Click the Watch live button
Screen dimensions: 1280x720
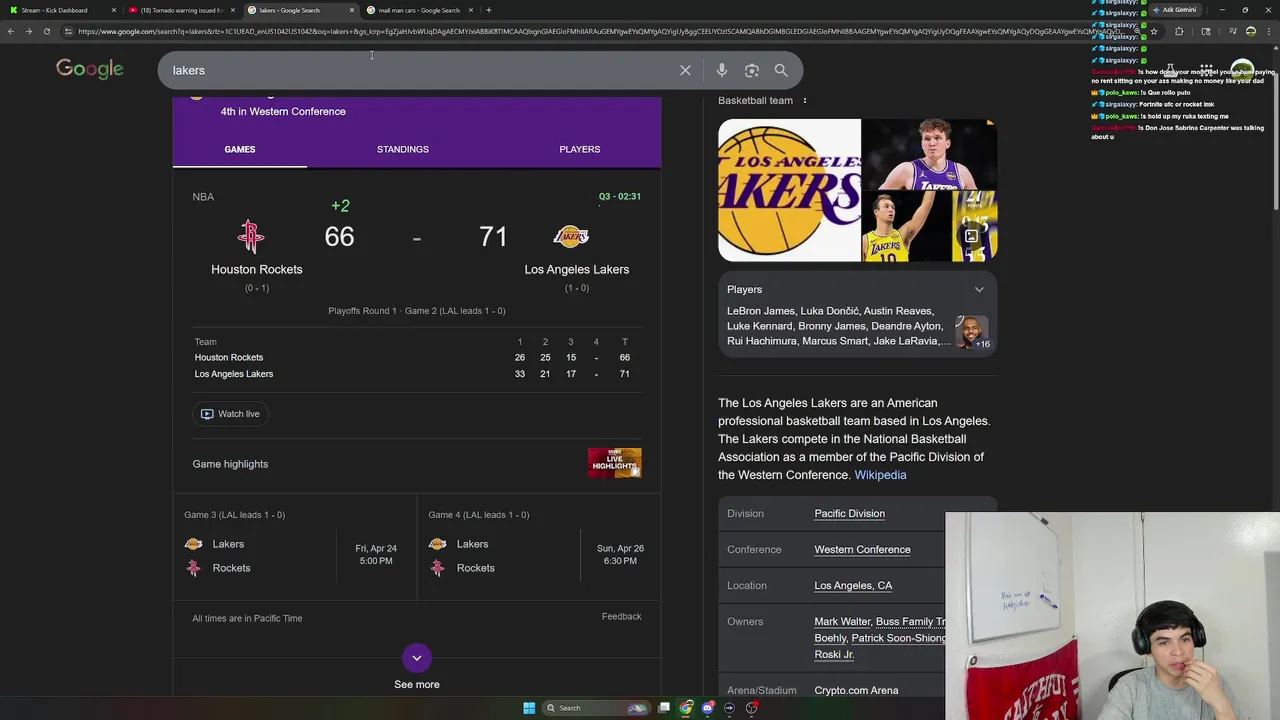tap(231, 414)
